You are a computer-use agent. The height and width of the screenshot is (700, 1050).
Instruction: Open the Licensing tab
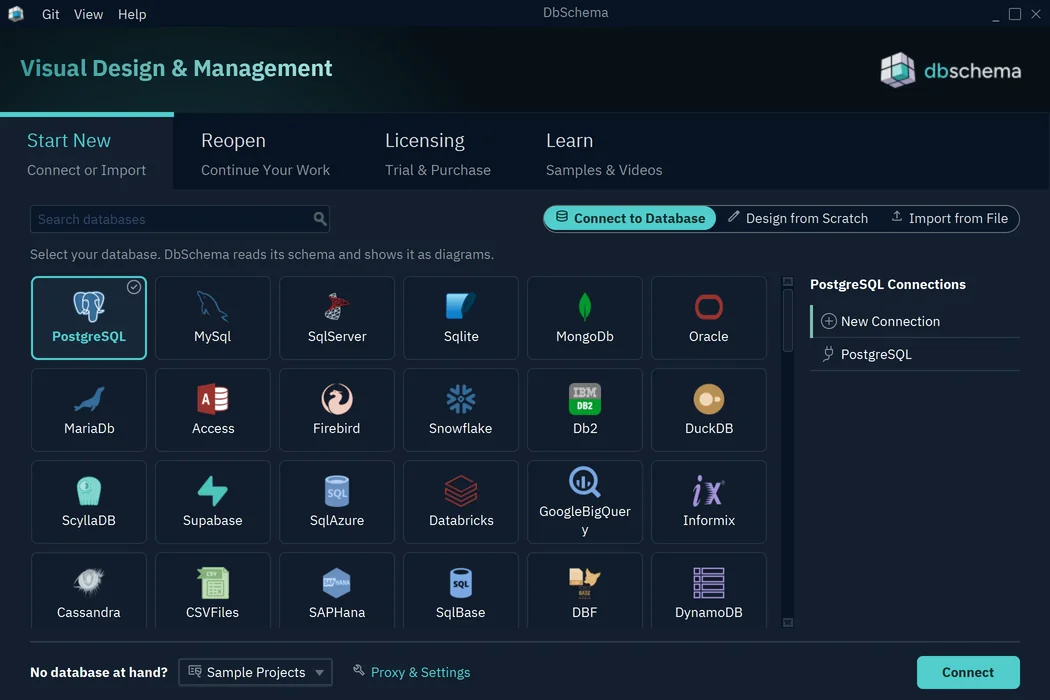click(x=437, y=153)
